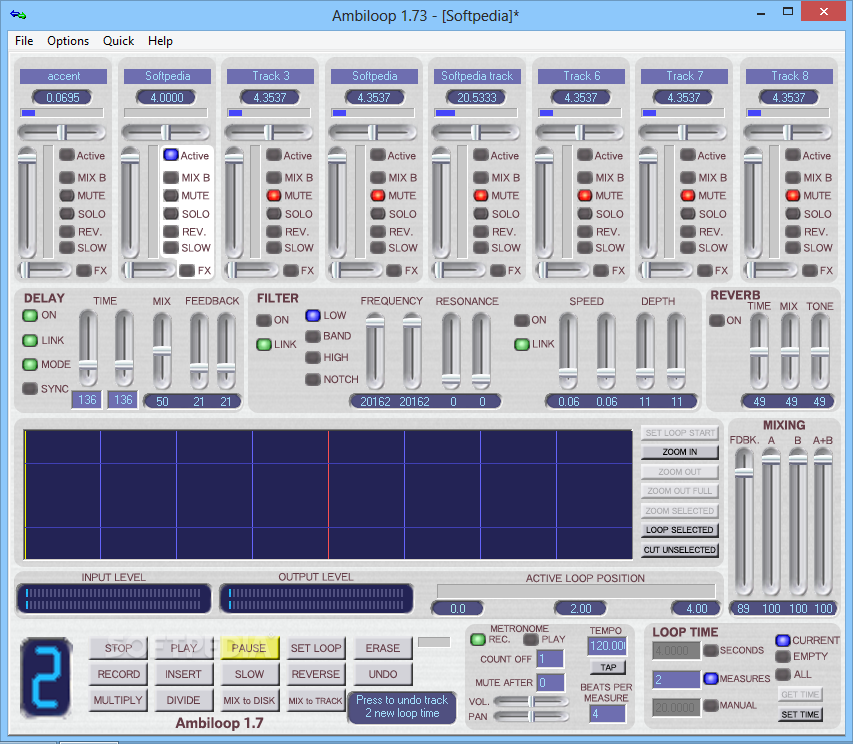The height and width of the screenshot is (744, 853).
Task: Click the TEMPO input field
Action: tap(607, 646)
